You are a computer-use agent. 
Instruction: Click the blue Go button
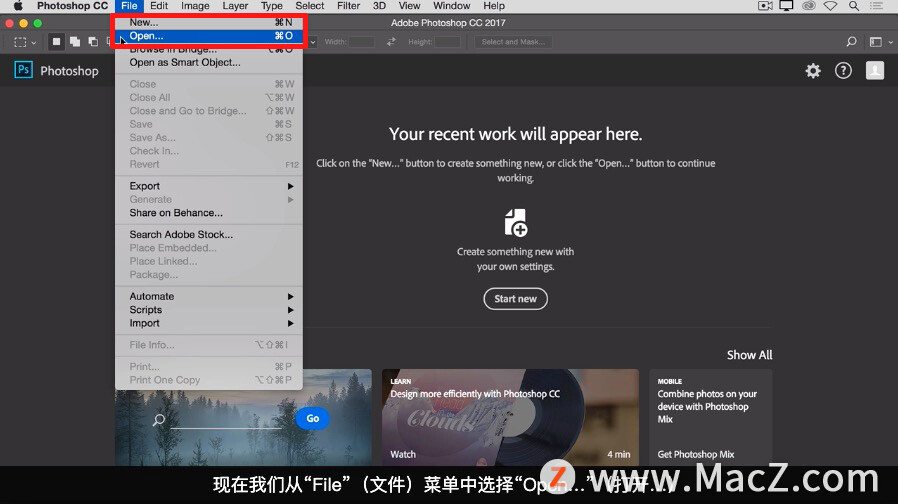pyautogui.click(x=312, y=419)
